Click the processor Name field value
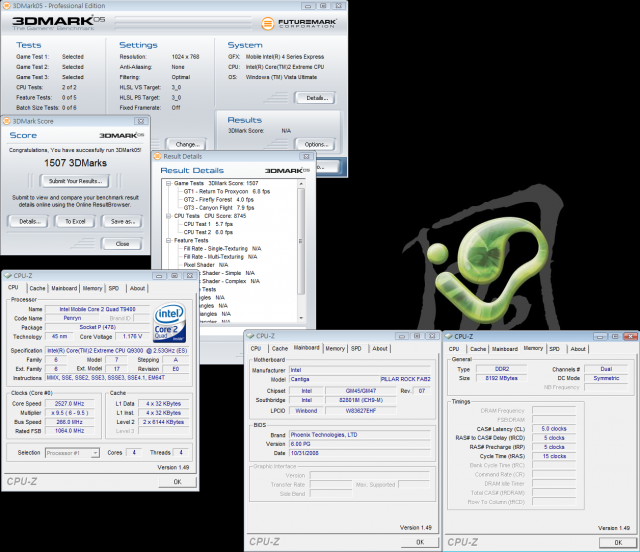Screen dimensions: 640x552 tap(97, 309)
